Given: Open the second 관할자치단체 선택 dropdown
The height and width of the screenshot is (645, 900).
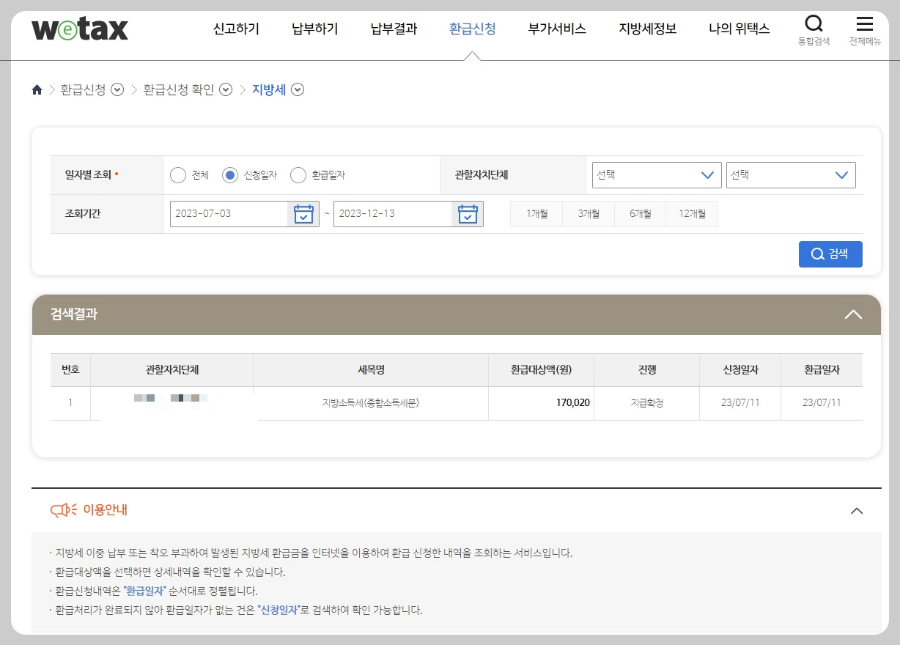Looking at the screenshot, I should 790,175.
